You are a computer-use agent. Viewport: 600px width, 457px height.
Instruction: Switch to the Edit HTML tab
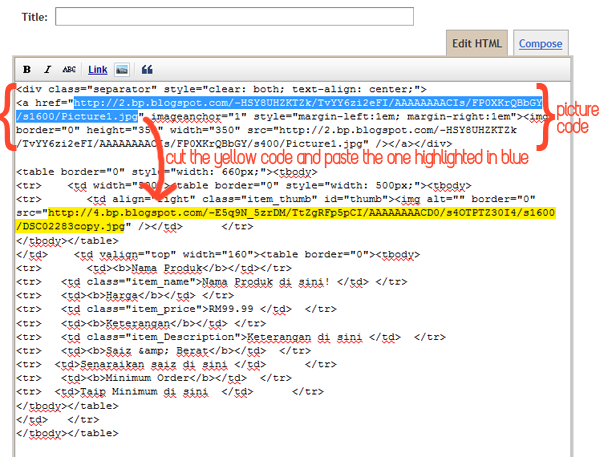(x=477, y=43)
